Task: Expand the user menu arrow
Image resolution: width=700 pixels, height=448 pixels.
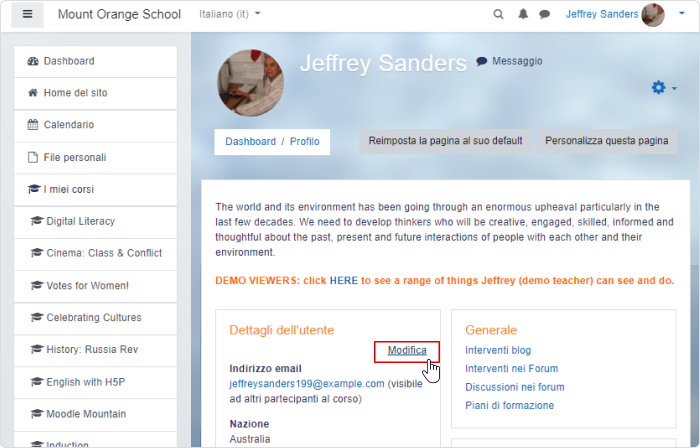Action: tap(682, 13)
